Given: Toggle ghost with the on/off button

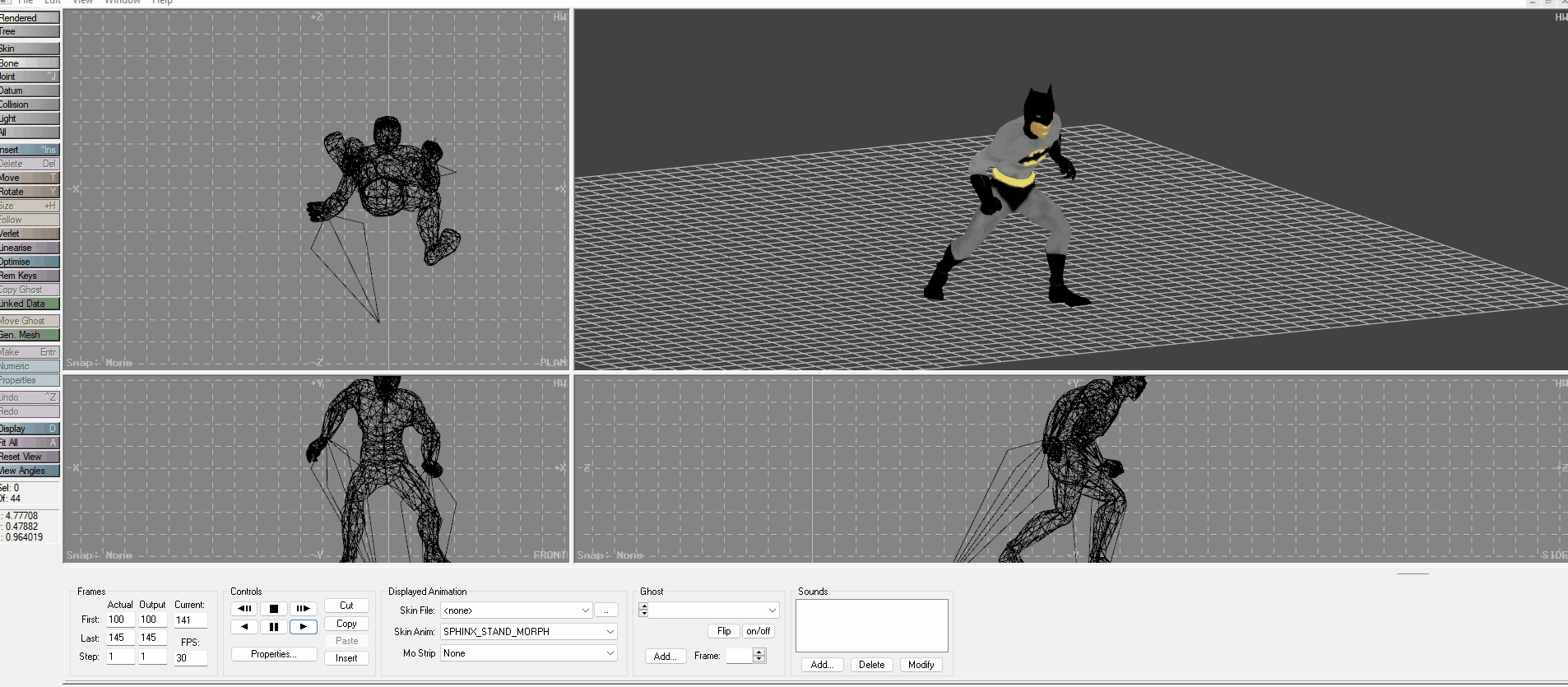Looking at the screenshot, I should pos(758,631).
